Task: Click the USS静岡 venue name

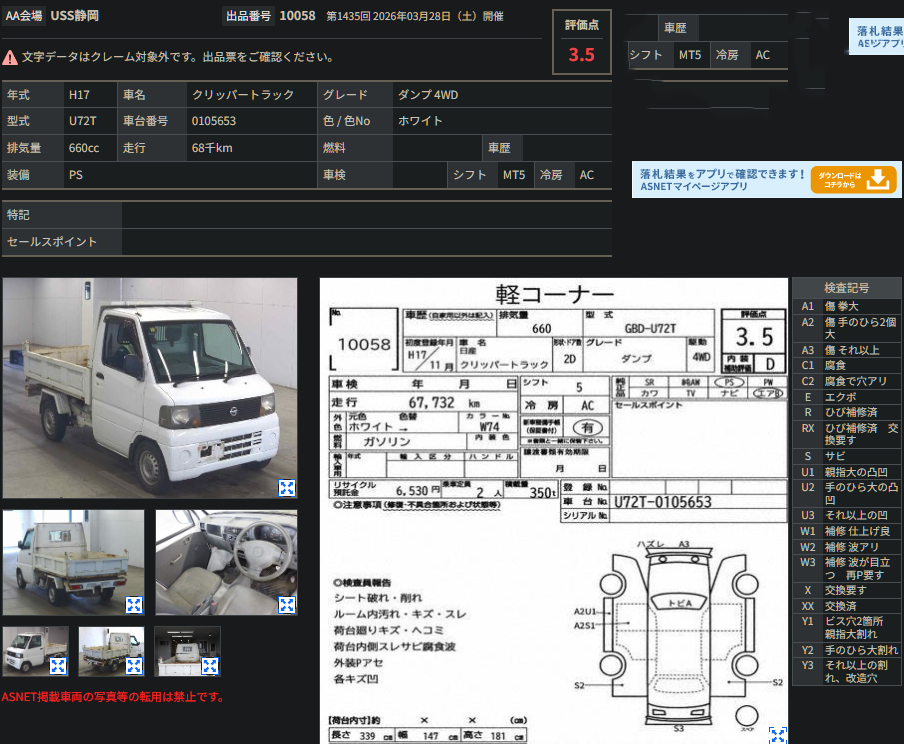Action: pos(74,16)
